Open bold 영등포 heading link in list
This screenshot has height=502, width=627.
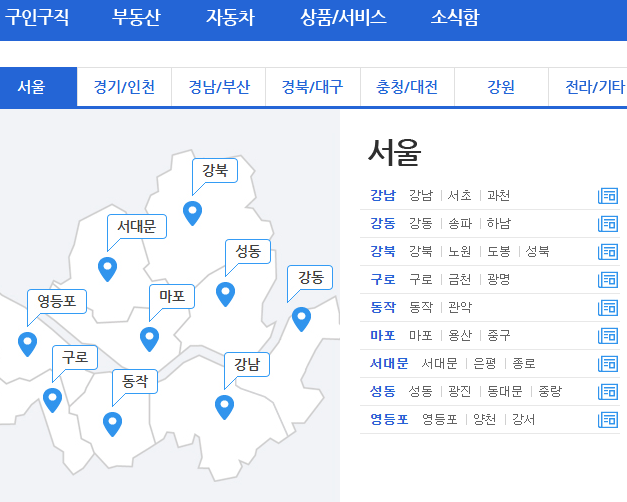(x=389, y=419)
